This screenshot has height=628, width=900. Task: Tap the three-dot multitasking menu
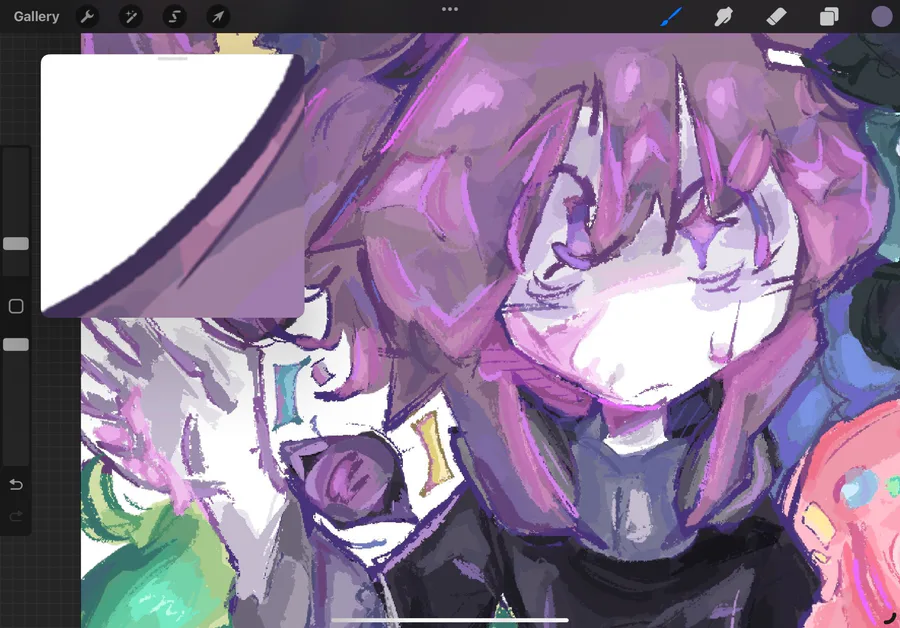[x=450, y=9]
